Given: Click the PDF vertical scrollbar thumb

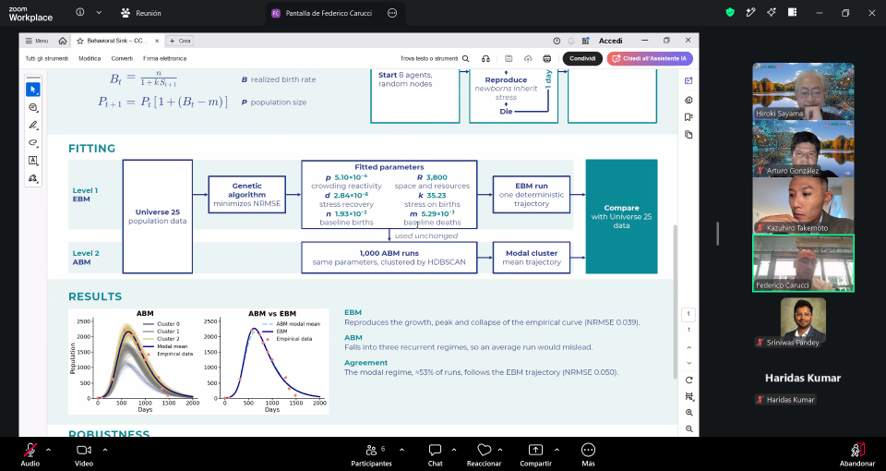Looking at the screenshot, I should point(673,302).
